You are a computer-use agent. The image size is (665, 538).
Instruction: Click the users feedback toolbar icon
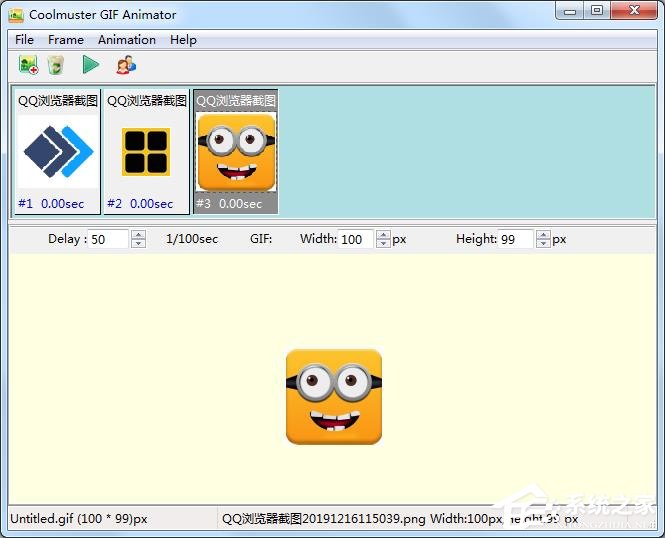tap(125, 65)
